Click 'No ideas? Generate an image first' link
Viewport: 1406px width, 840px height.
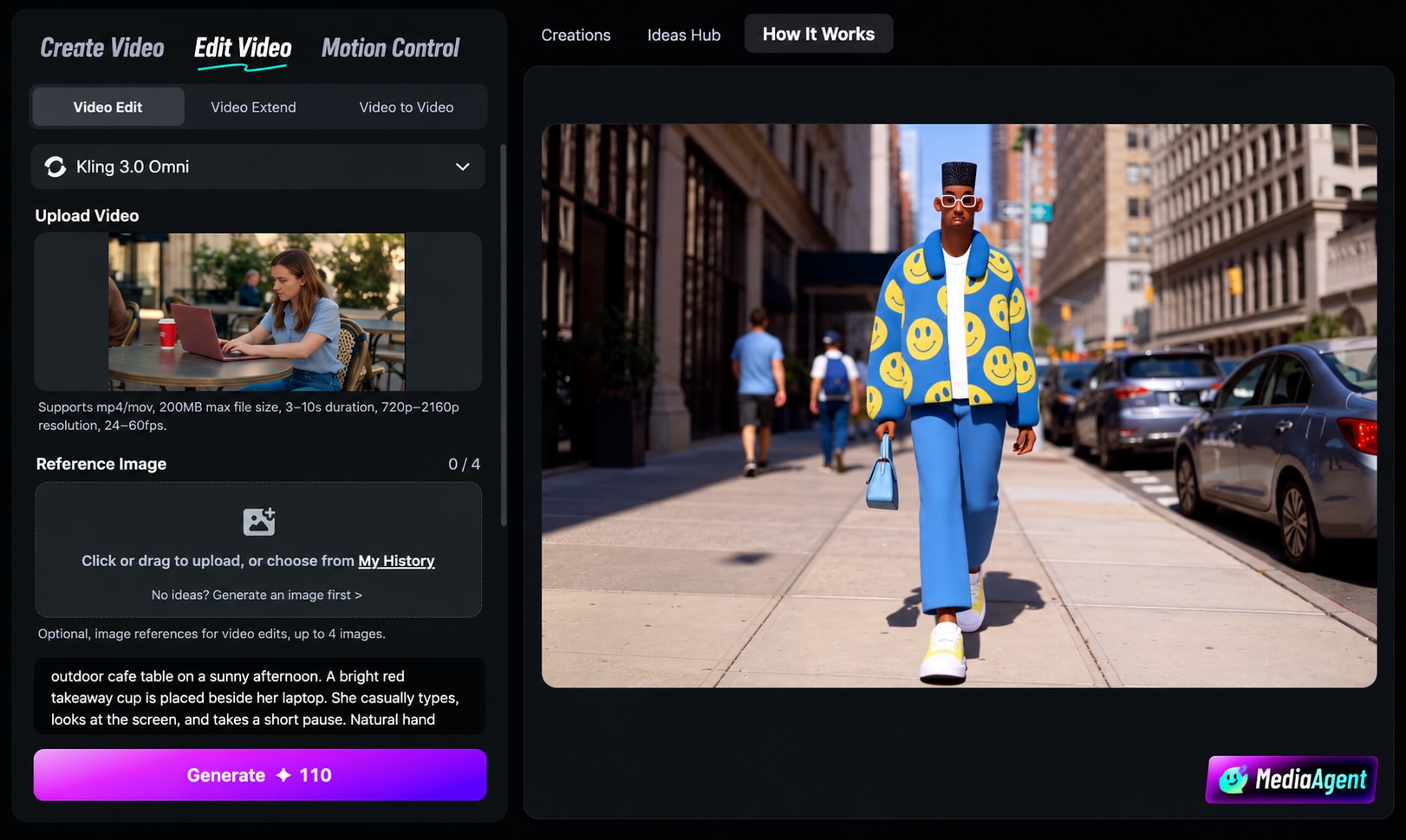pyautogui.click(x=257, y=595)
